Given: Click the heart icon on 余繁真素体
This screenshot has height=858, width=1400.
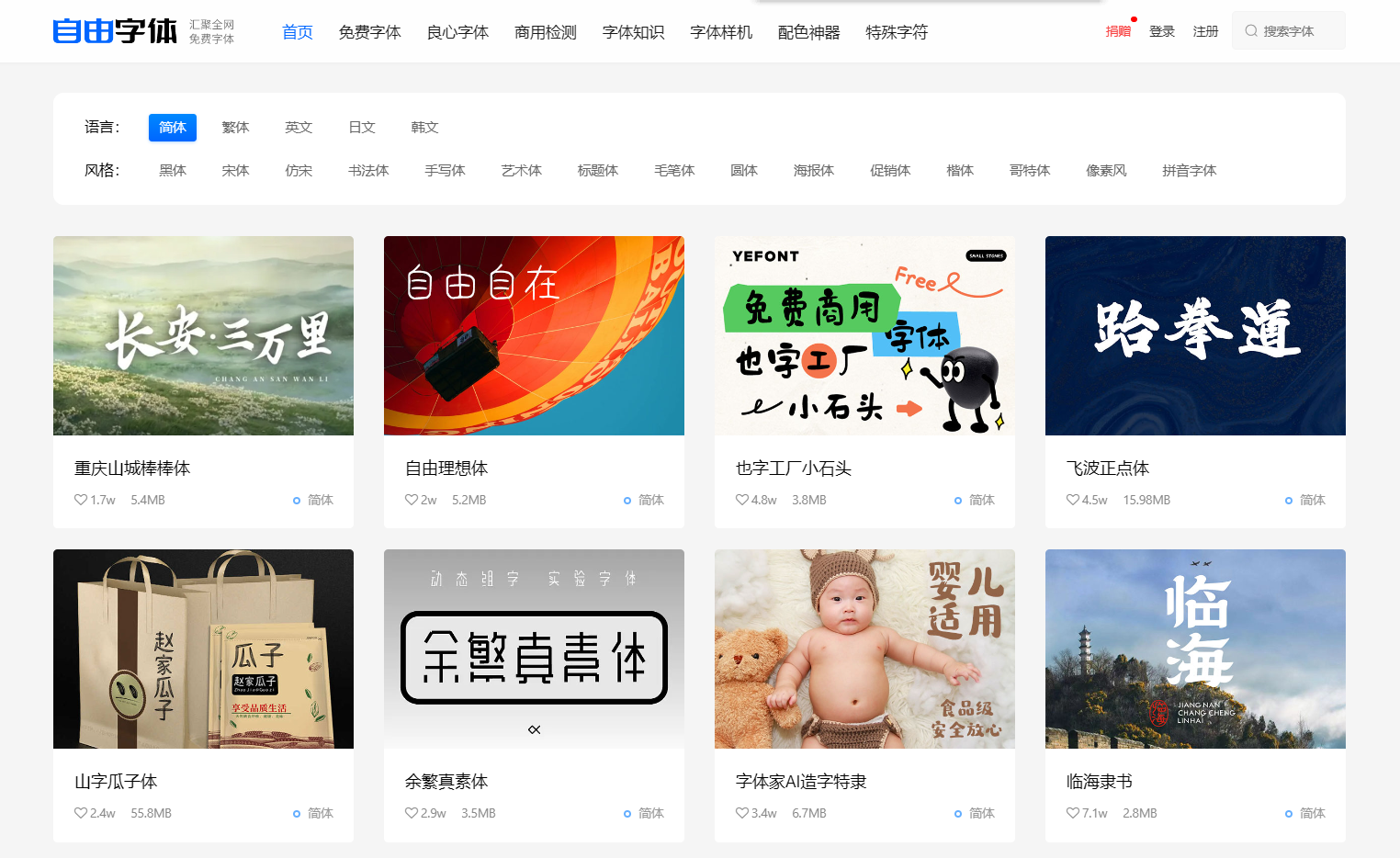Looking at the screenshot, I should pos(410,812).
